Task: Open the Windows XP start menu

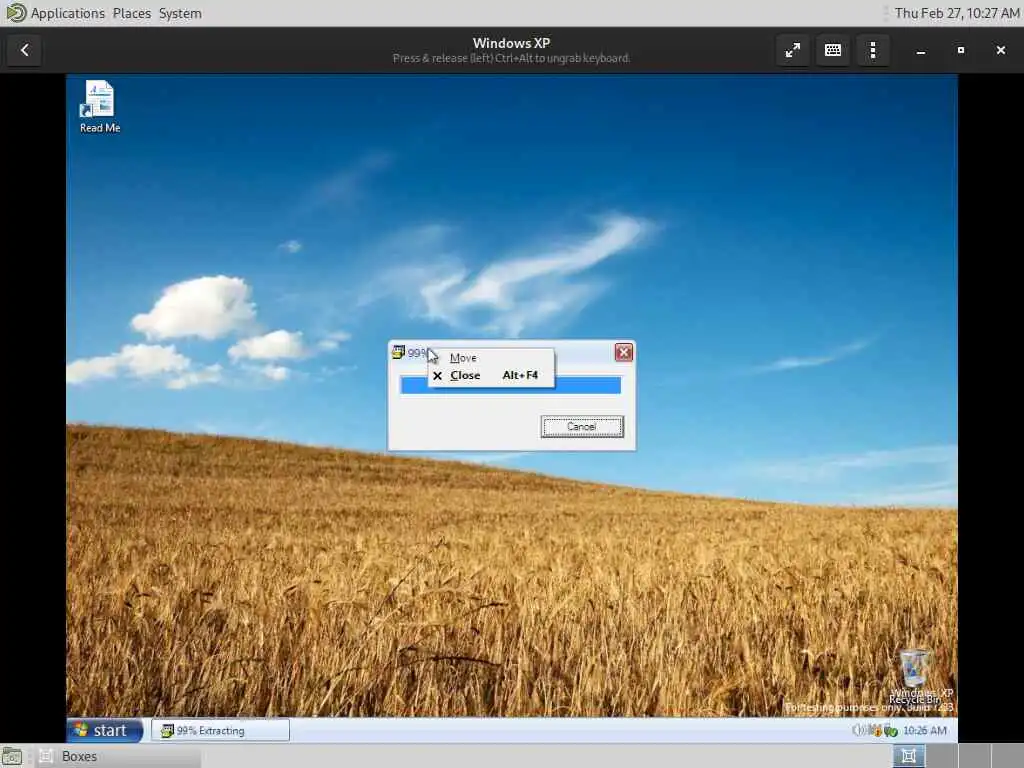Action: [x=104, y=730]
